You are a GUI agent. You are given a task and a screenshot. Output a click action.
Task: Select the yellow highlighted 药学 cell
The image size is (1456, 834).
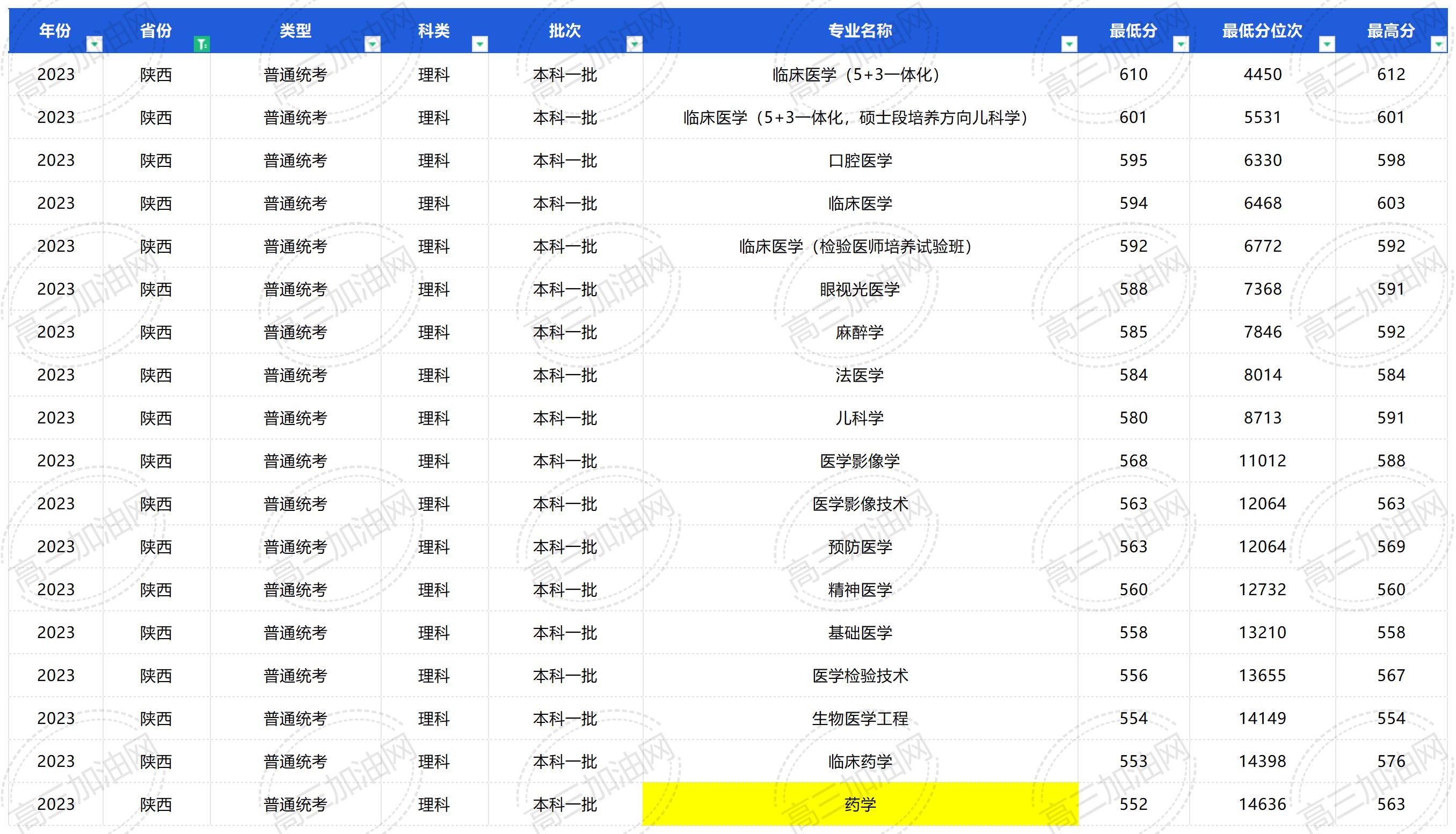click(860, 804)
